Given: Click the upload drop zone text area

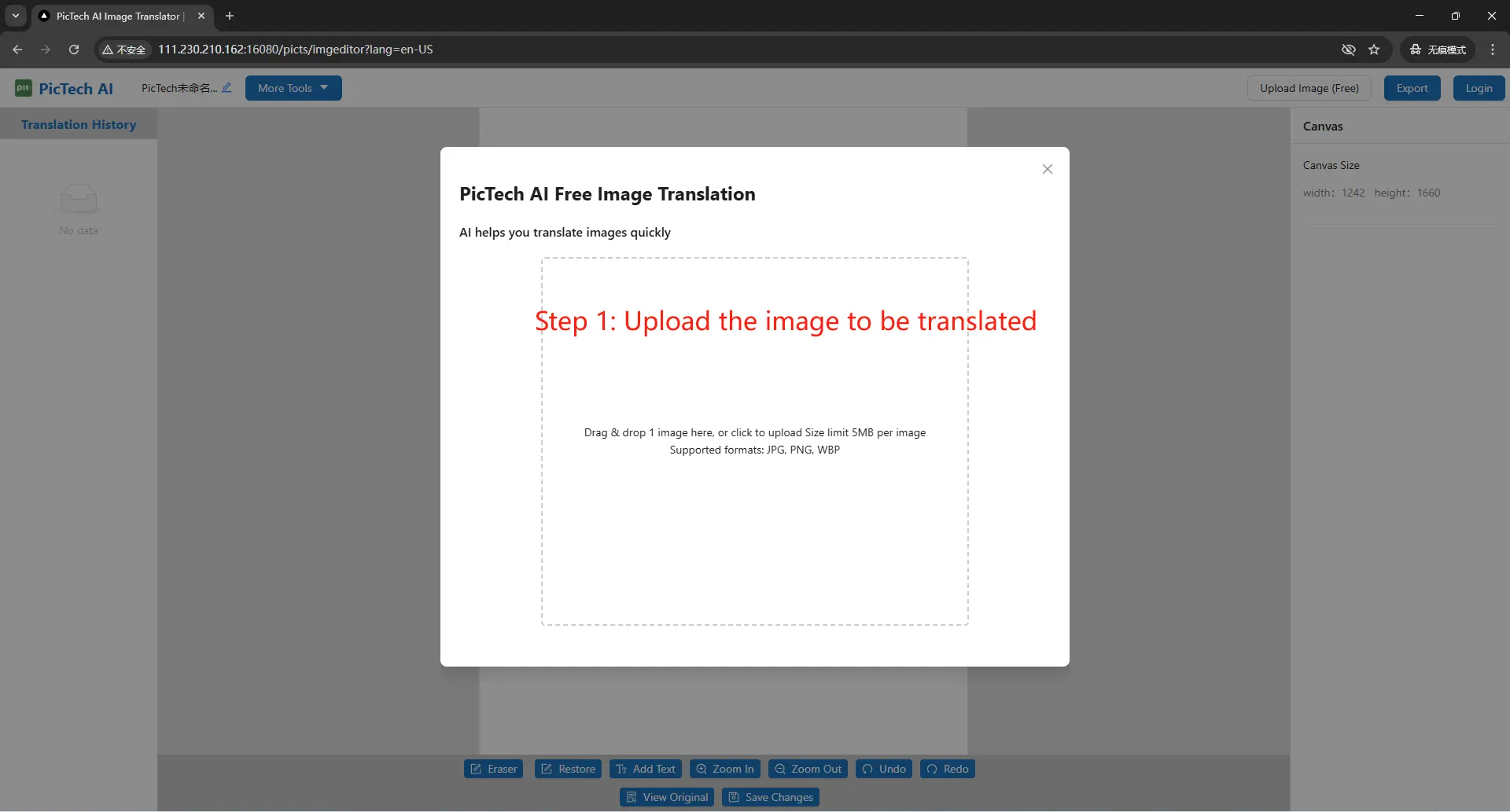Looking at the screenshot, I should [x=755, y=441].
